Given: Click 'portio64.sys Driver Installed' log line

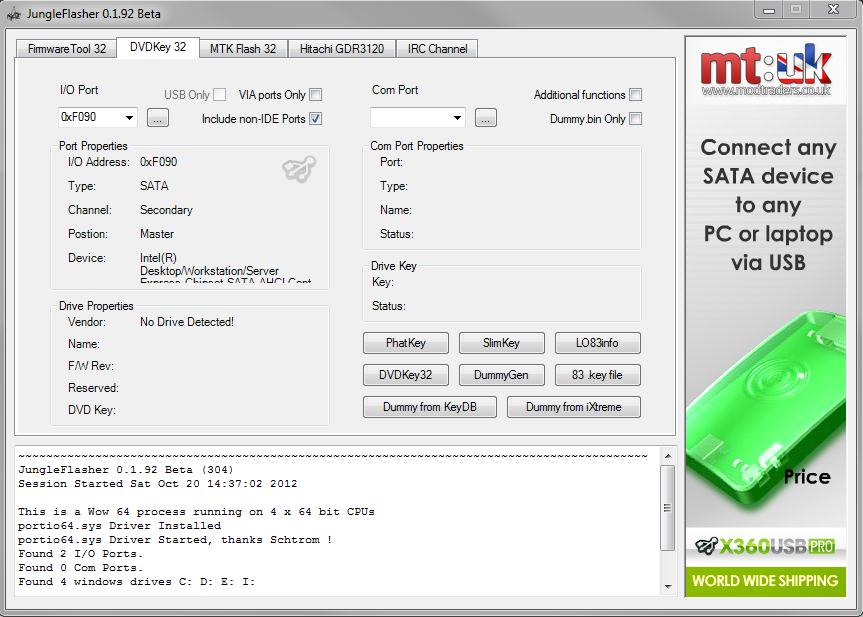Looking at the screenshot, I should pos(119,526).
